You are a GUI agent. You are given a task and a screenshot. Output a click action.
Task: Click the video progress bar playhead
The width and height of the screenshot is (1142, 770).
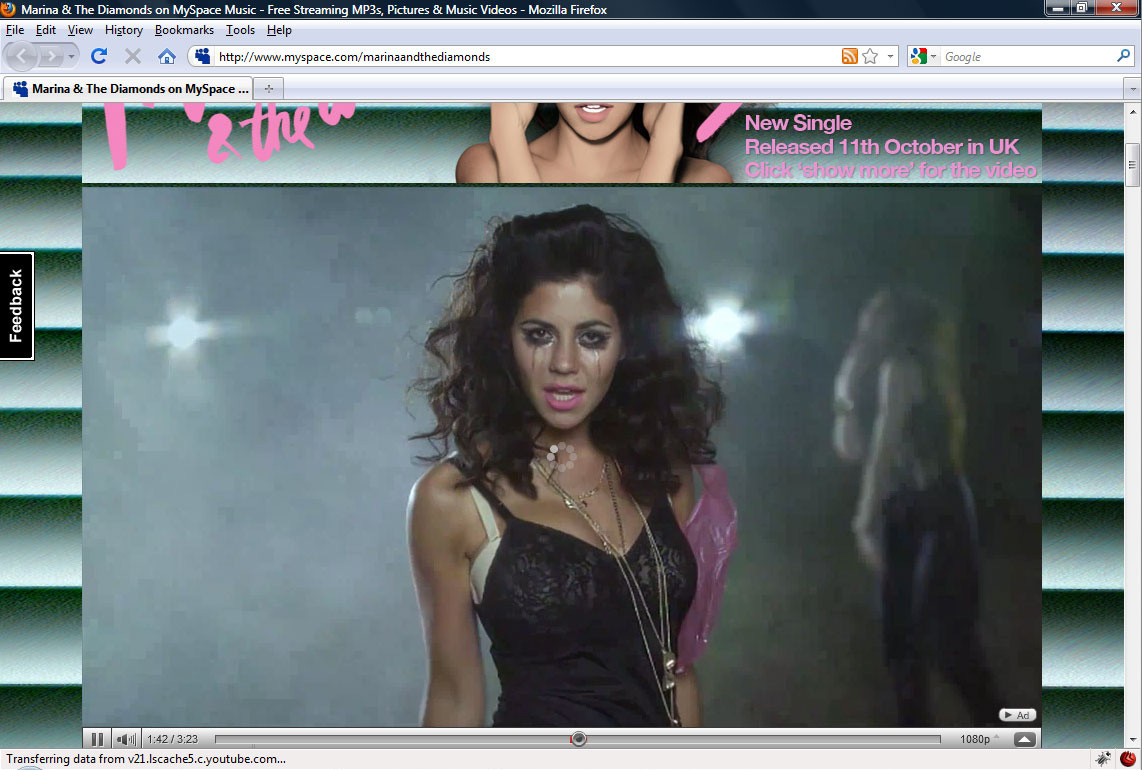pos(578,739)
